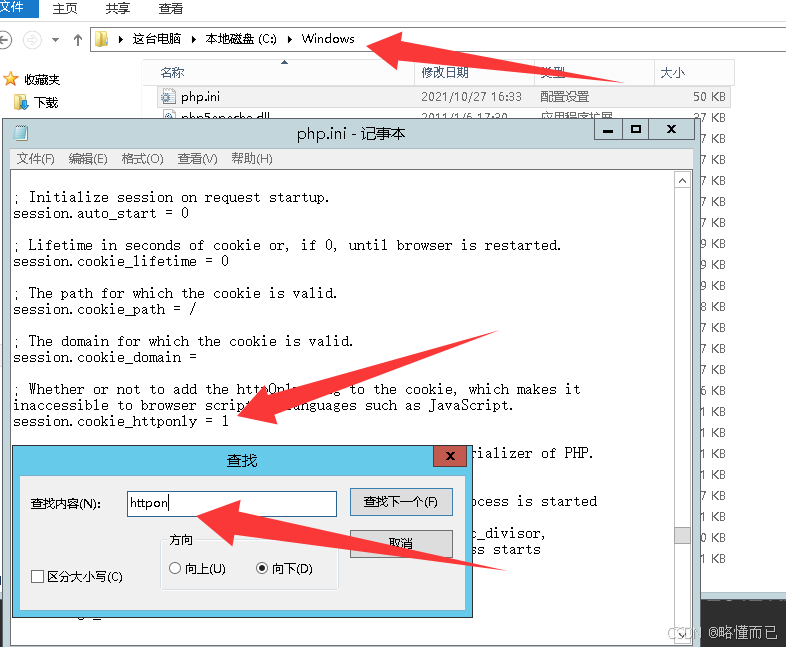Open the 文件 tab in Explorer ribbon

pos(18,8)
